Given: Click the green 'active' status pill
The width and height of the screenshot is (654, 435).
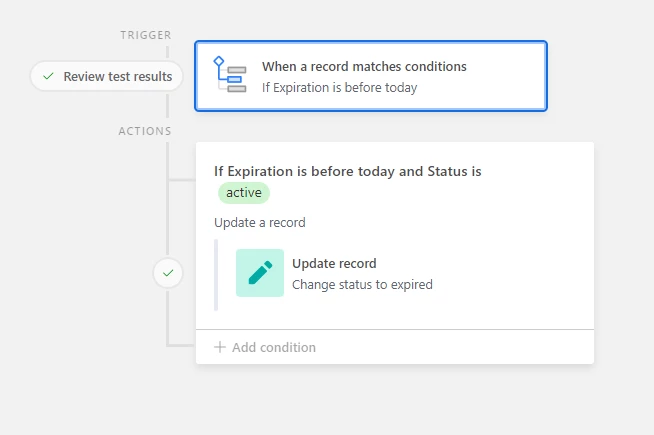Looking at the screenshot, I should 244,193.
